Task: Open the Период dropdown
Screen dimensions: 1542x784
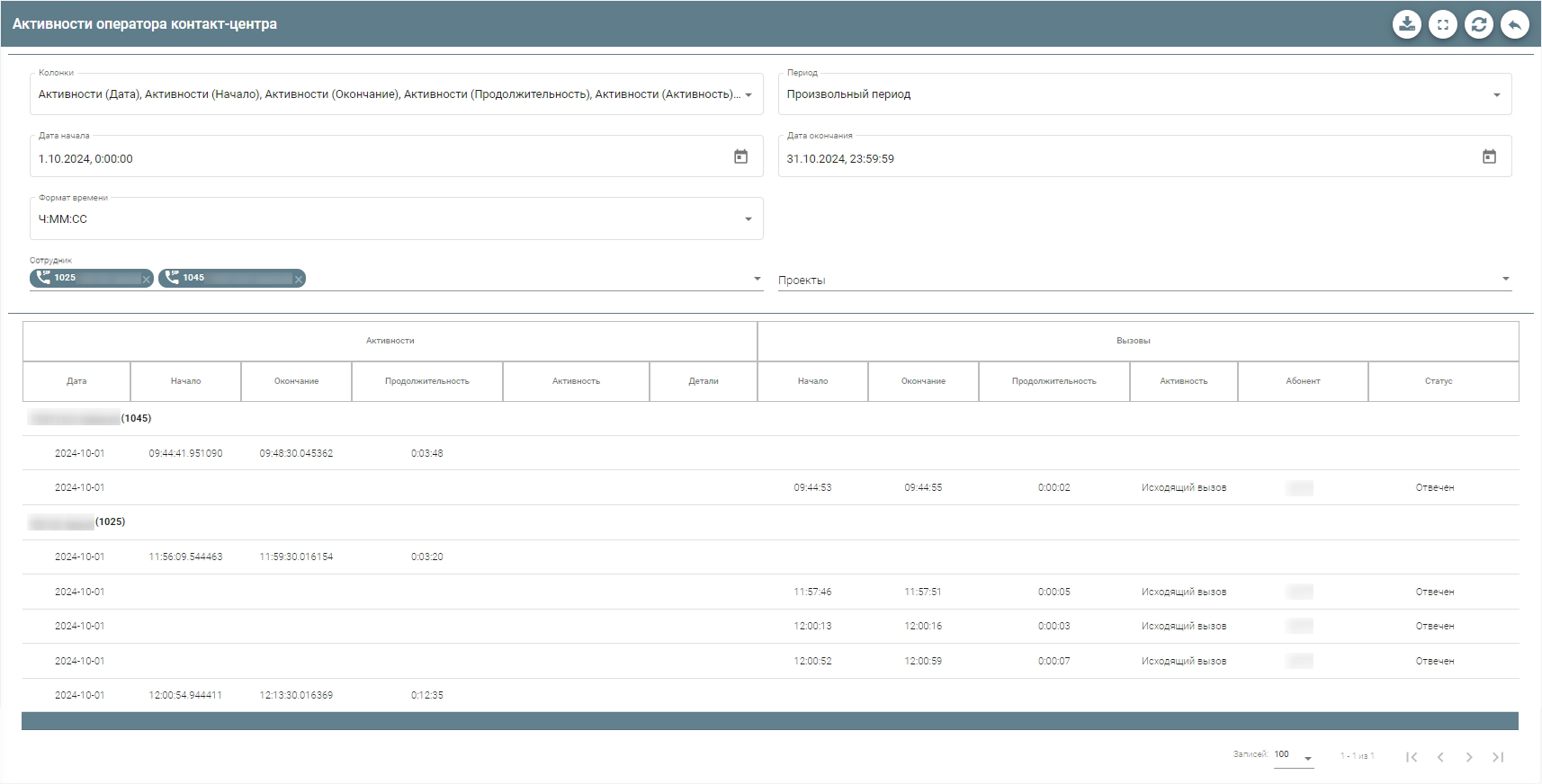Action: (1496, 95)
